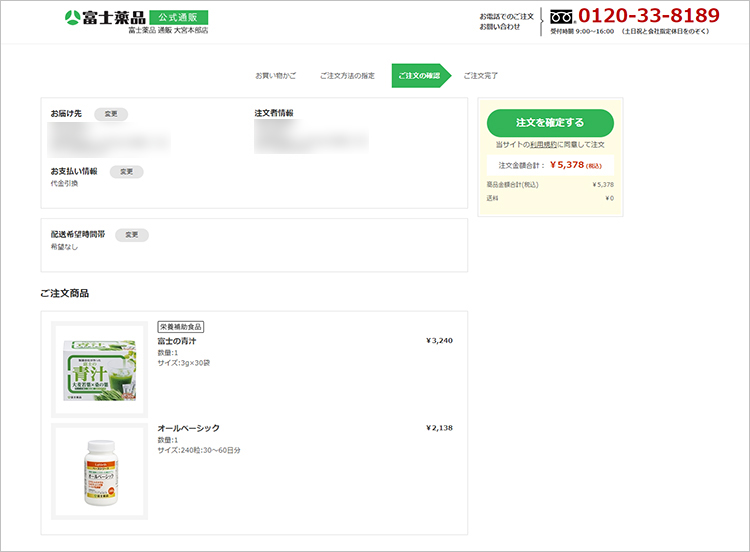Click the ご注文商品 heading
The image size is (750, 552).
65,293
